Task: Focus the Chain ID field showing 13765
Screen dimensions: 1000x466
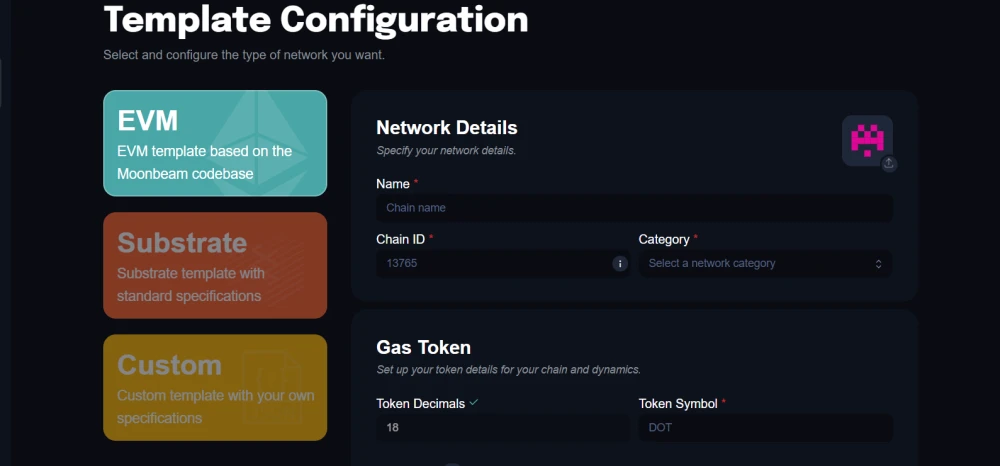Action: pos(503,263)
